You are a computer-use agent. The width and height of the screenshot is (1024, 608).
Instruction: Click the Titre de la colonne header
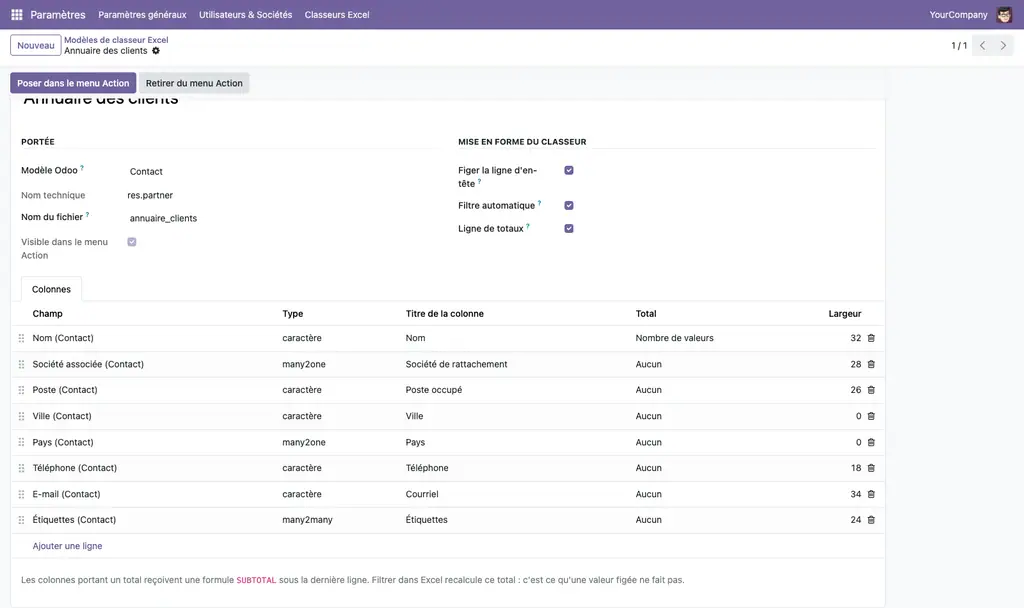[x=445, y=313]
